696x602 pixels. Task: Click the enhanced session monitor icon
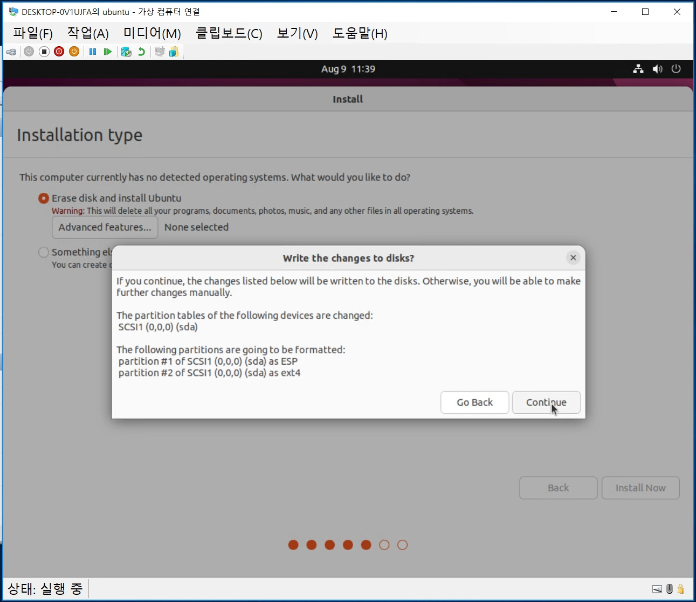point(159,51)
